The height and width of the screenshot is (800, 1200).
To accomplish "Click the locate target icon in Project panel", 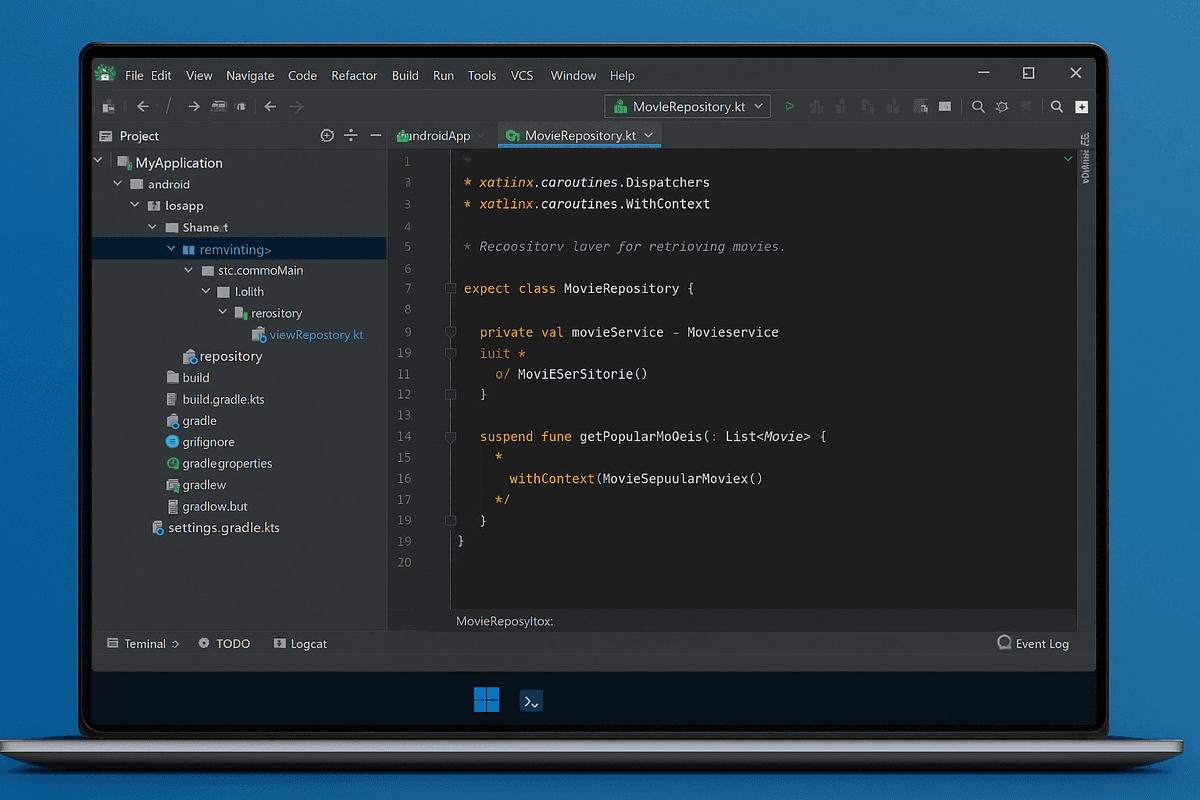I will point(326,135).
